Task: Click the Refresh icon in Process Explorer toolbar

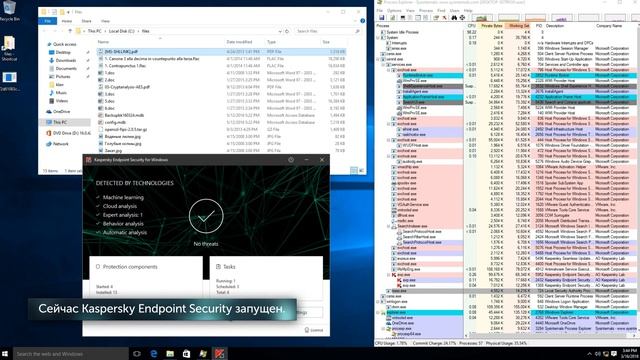Action: (393, 18)
